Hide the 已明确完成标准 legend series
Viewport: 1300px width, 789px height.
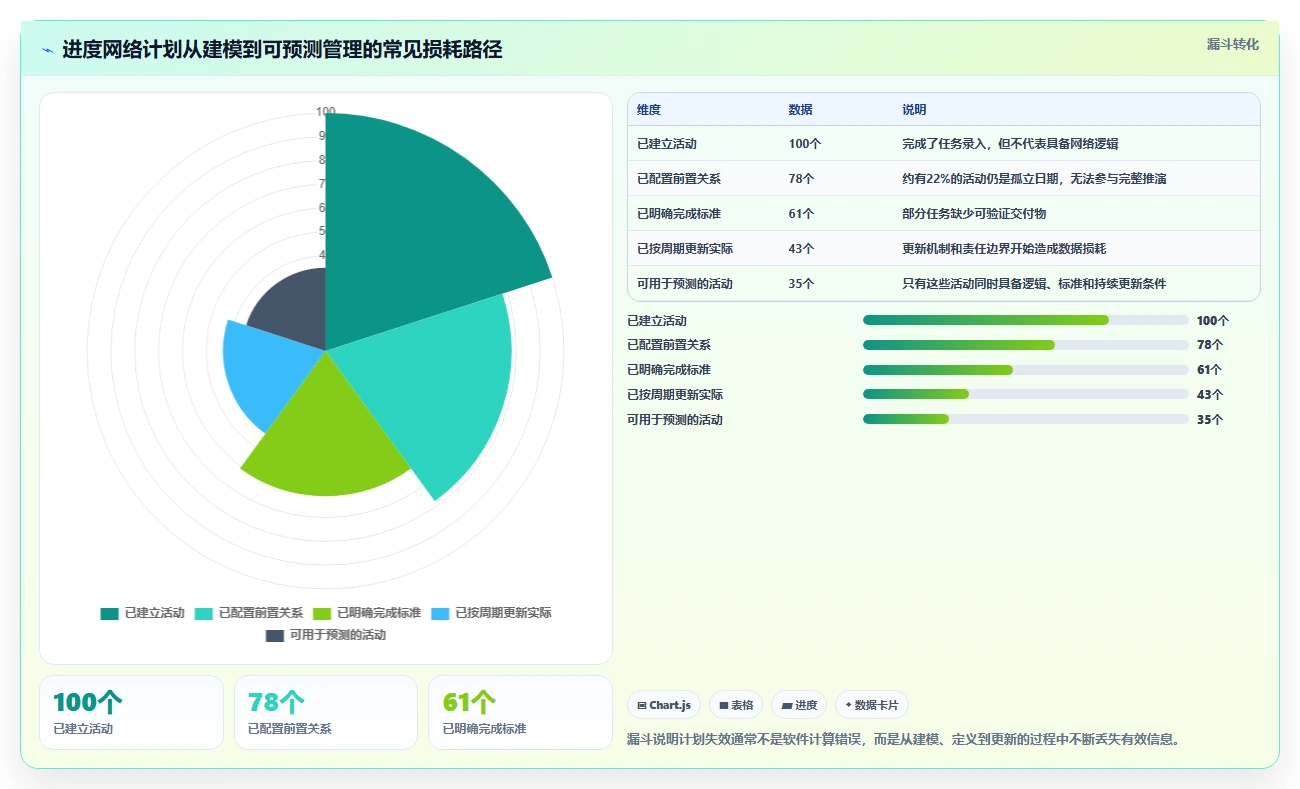(x=366, y=613)
